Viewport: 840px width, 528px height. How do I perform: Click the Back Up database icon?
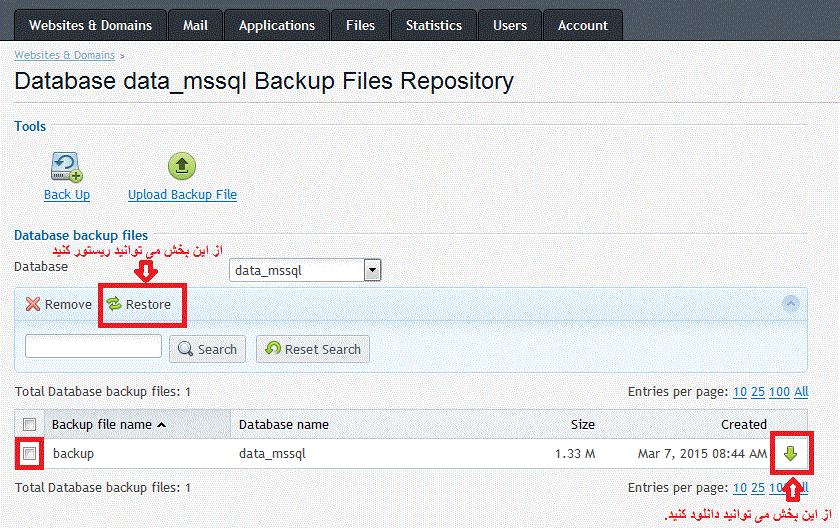pos(67,165)
